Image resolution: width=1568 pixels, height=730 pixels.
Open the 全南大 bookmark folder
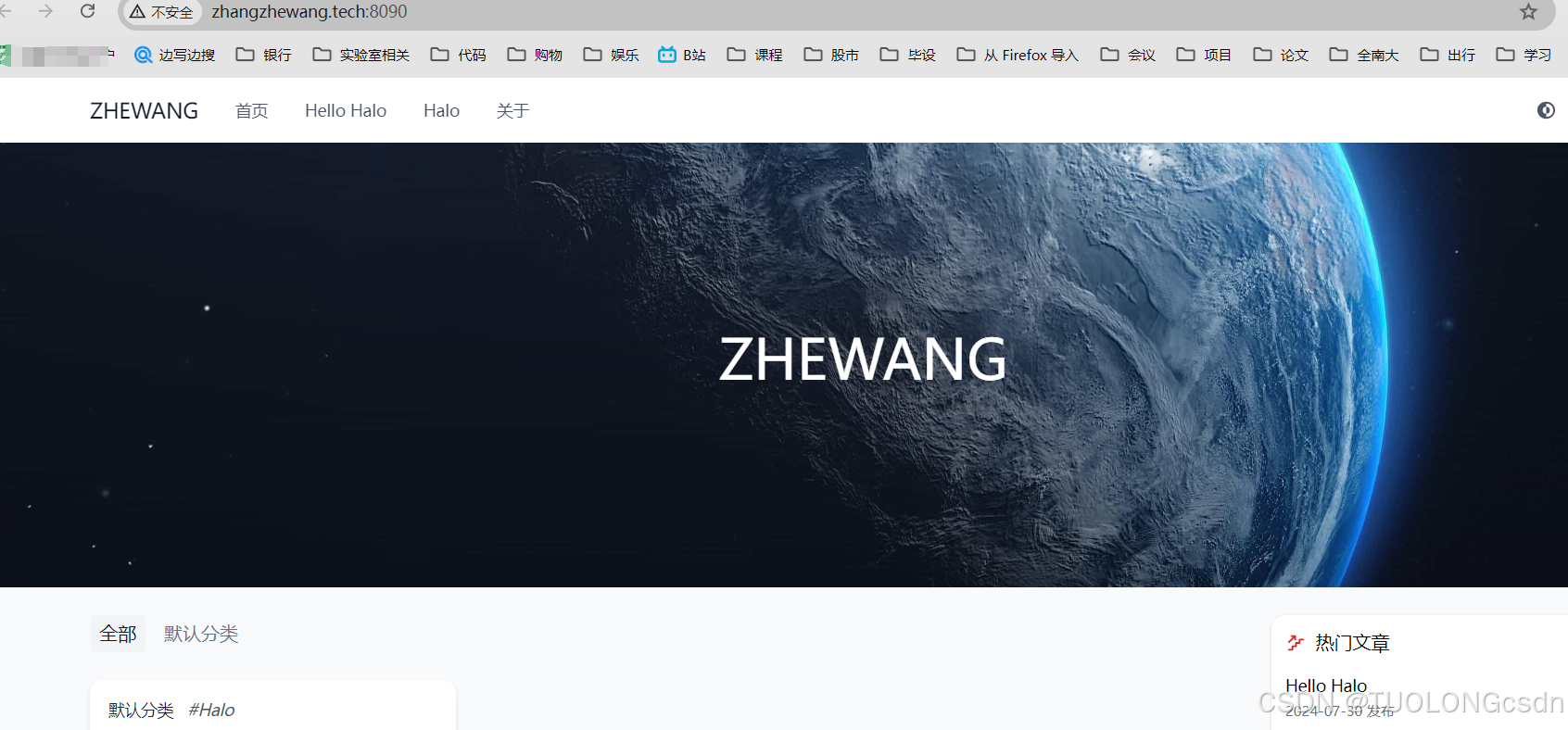coord(1364,55)
